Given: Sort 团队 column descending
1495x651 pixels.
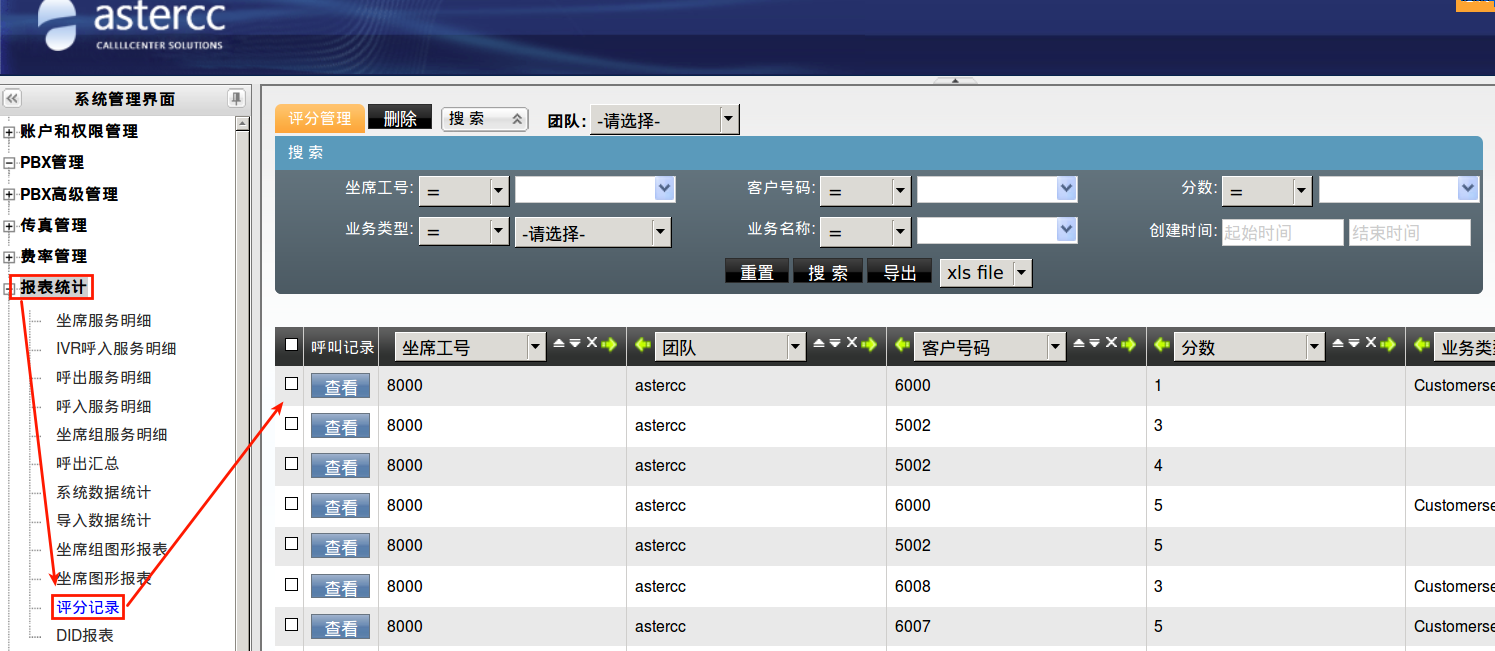Looking at the screenshot, I should coord(835,343).
